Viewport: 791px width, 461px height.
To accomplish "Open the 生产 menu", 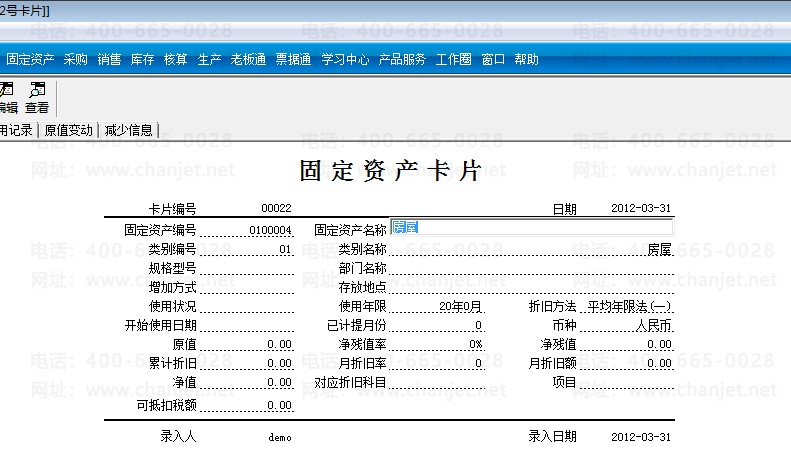I will pos(209,60).
